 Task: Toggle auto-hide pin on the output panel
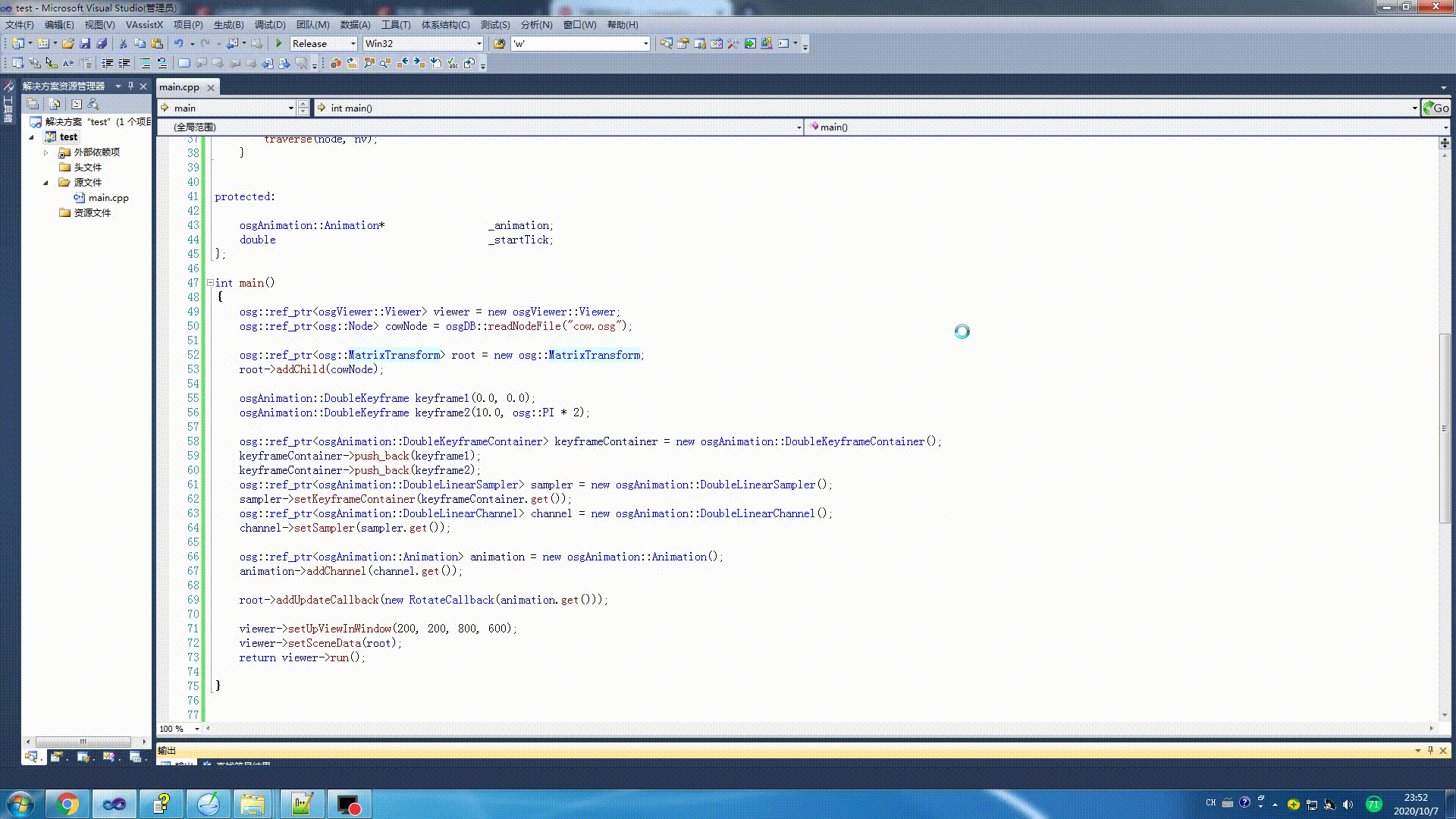(1430, 750)
